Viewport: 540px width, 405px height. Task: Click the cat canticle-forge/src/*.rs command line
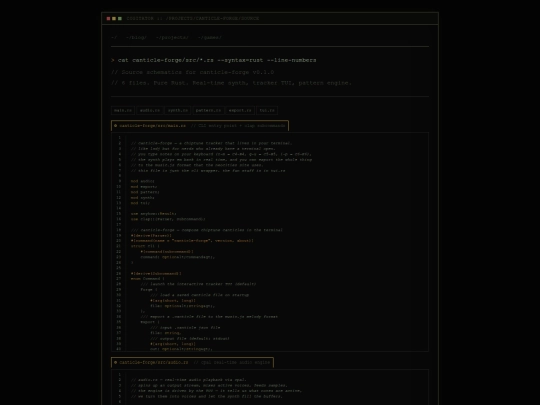tap(217, 60)
